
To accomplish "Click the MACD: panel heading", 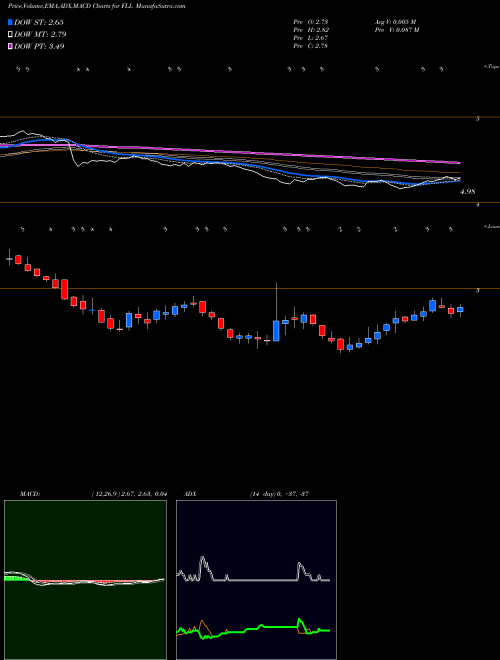I will pyautogui.click(x=29, y=494).
